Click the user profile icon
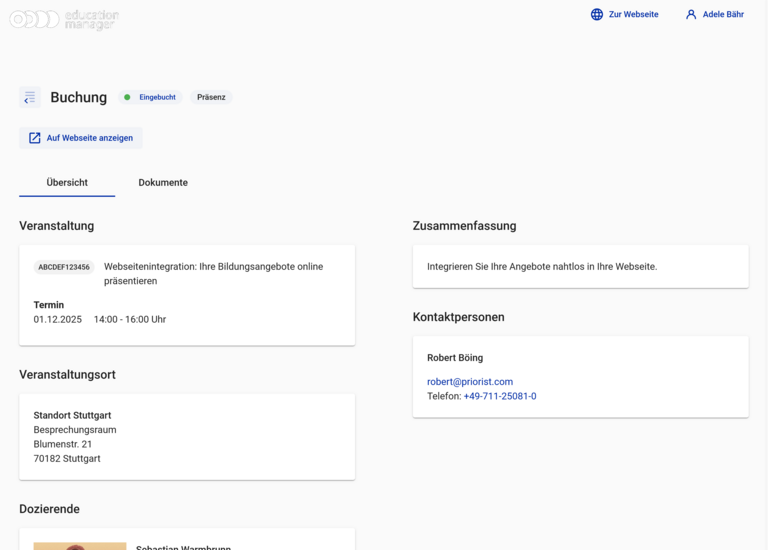The width and height of the screenshot is (768, 550). pos(691,15)
